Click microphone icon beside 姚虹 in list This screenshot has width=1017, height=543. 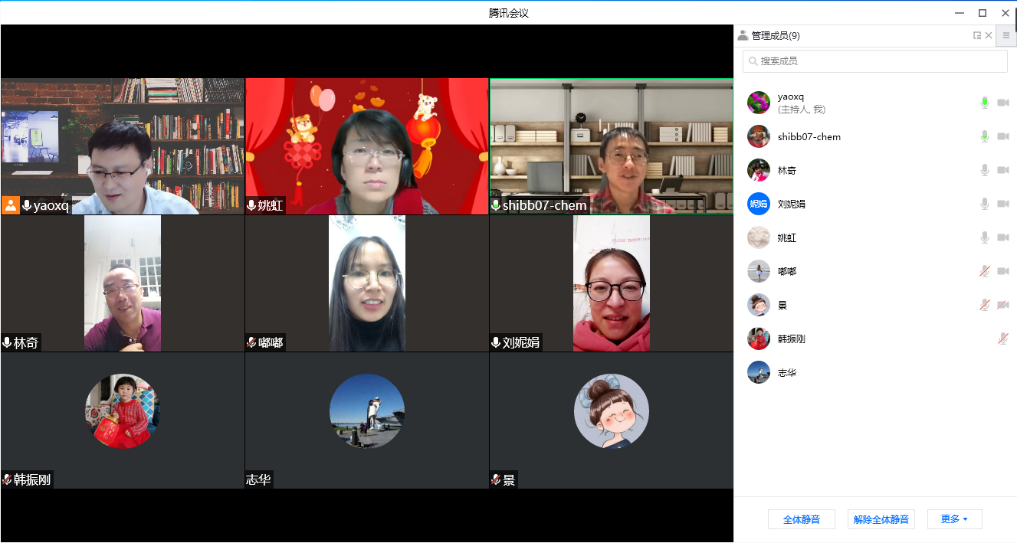tap(984, 238)
